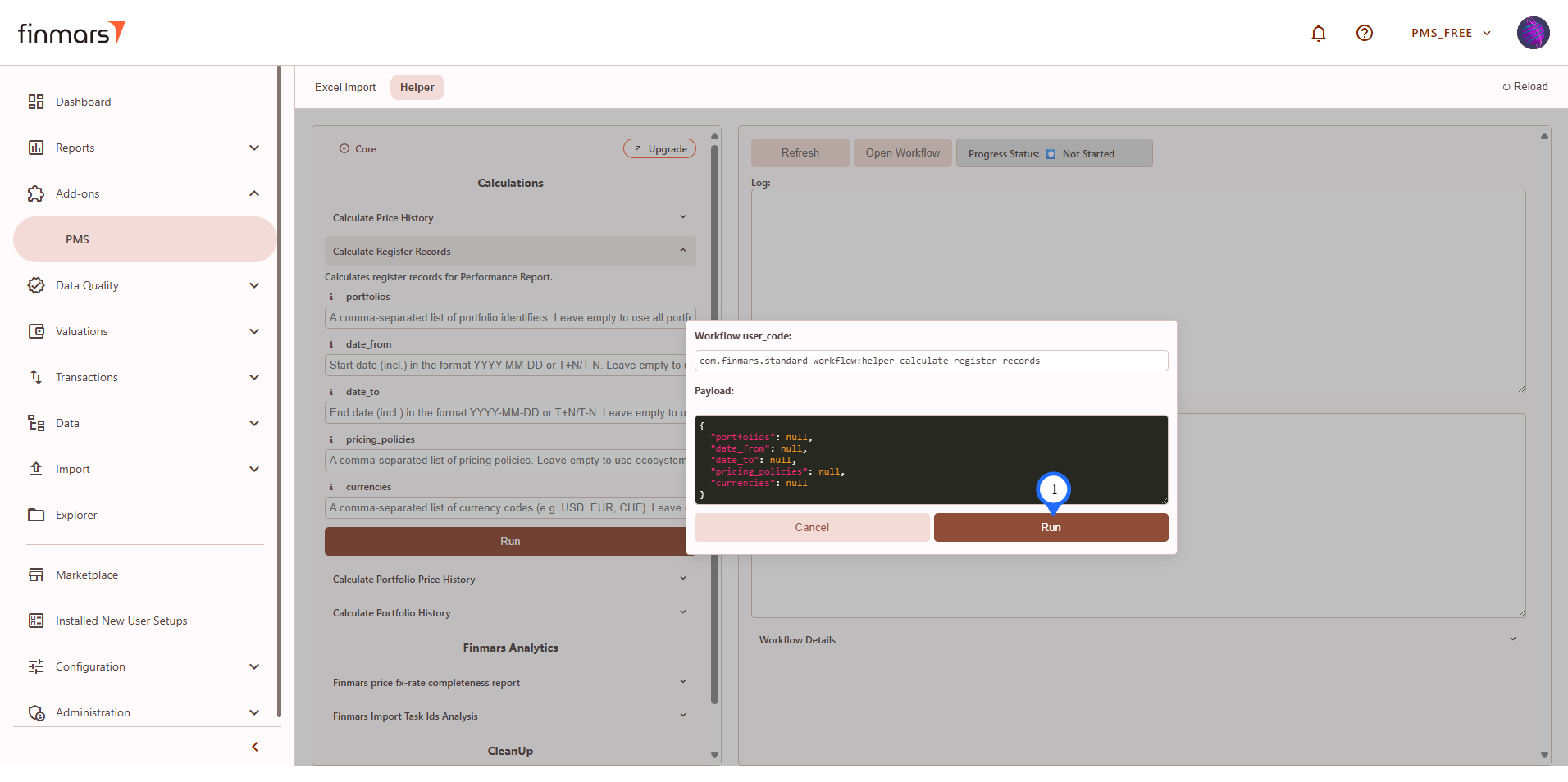Cancel the workflow dialog
The width and height of the screenshot is (1568, 782).
tap(812, 527)
